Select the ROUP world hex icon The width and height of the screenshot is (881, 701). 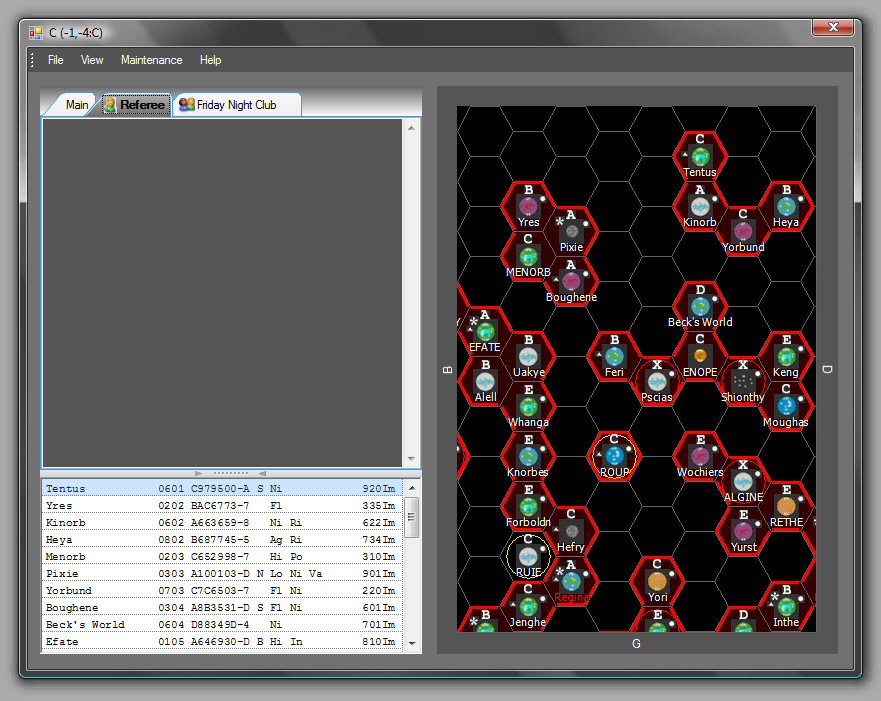click(614, 456)
